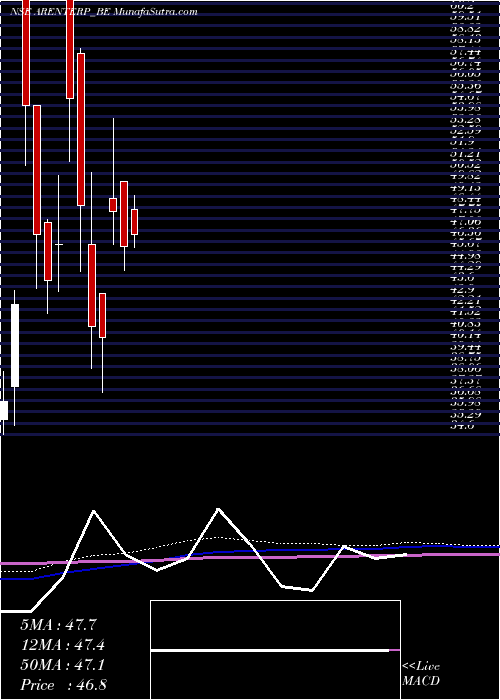
Task: Click the "<<Live MACD" label
Action: point(421,674)
